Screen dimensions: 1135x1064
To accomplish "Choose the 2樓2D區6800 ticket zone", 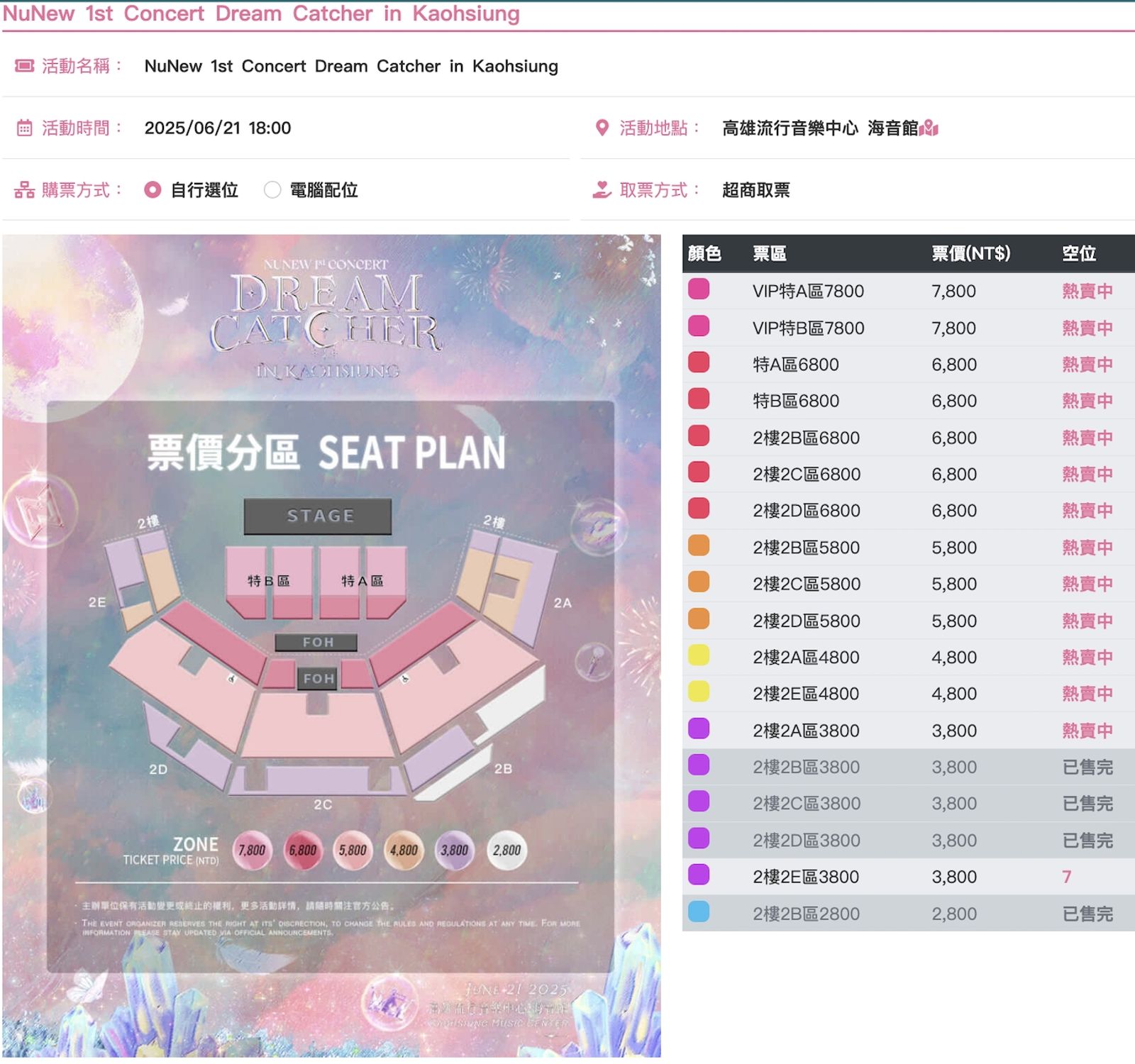I will (909, 511).
